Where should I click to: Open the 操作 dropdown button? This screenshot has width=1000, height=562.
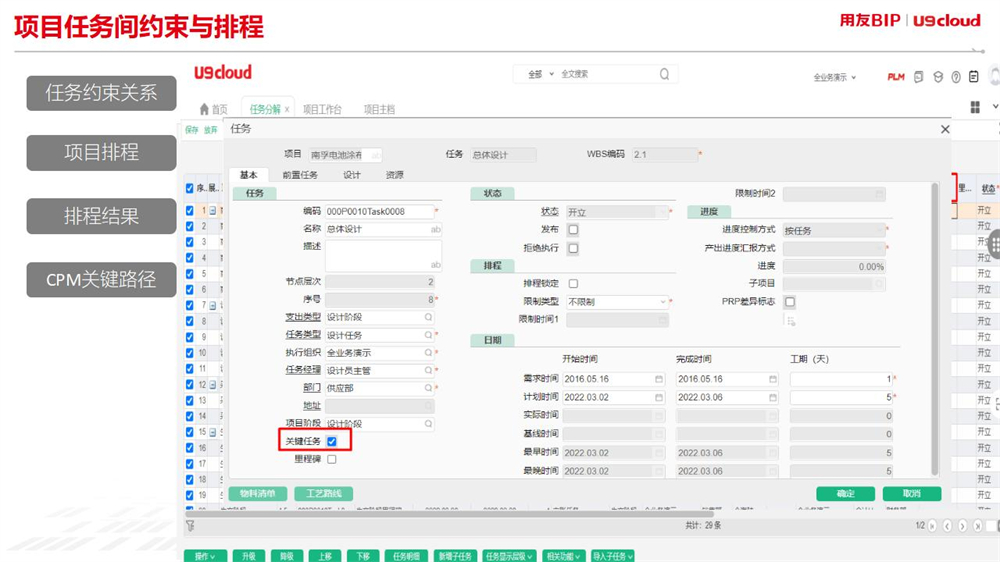click(x=205, y=556)
